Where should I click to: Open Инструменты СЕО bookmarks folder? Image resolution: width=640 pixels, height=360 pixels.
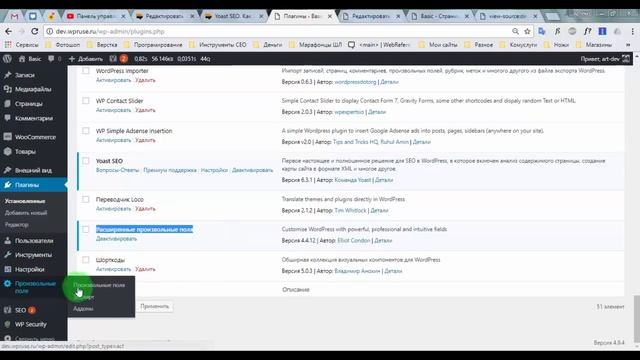tap(218, 44)
